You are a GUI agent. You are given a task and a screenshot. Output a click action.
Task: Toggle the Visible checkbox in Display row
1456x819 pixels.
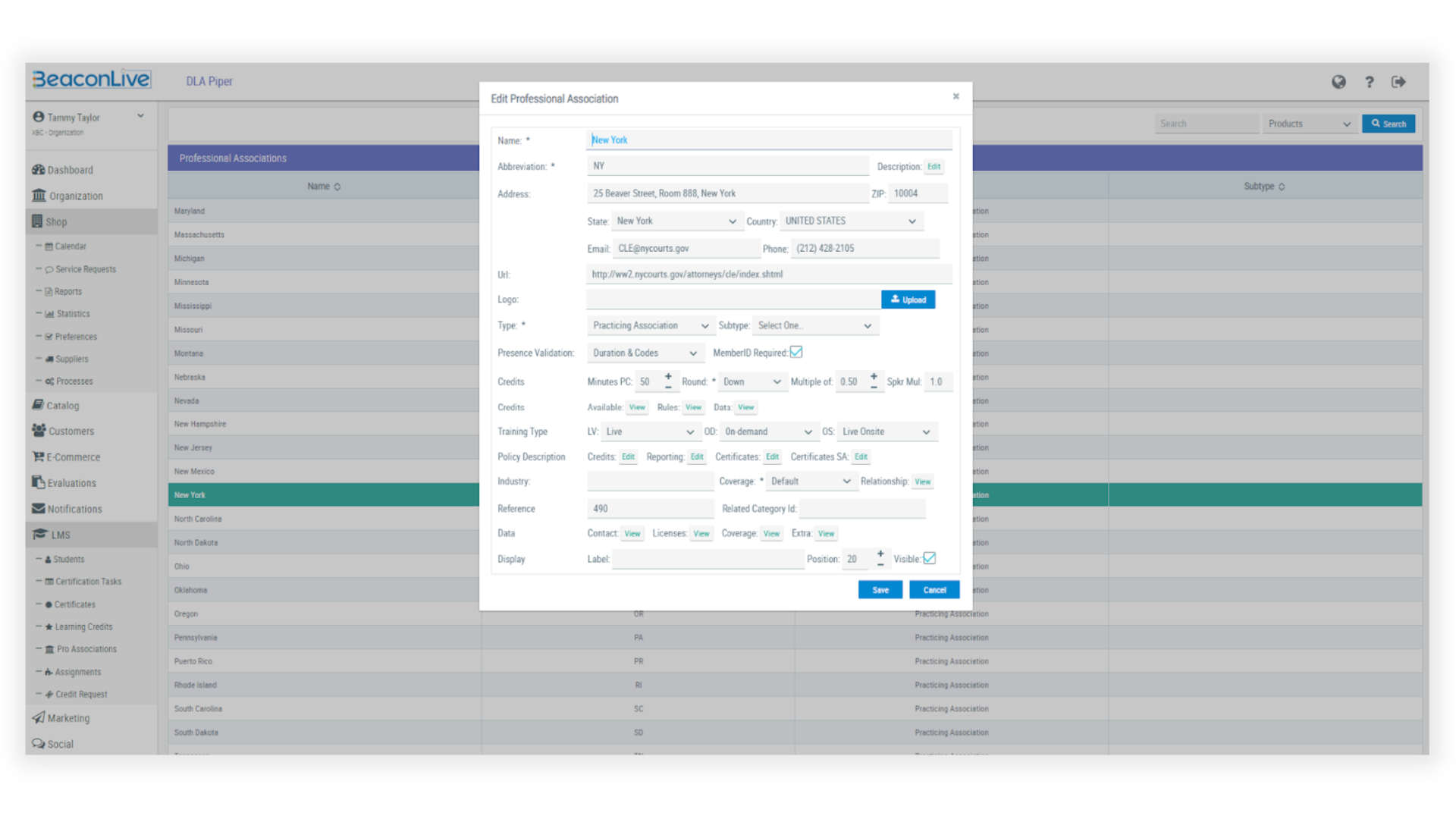(928, 559)
